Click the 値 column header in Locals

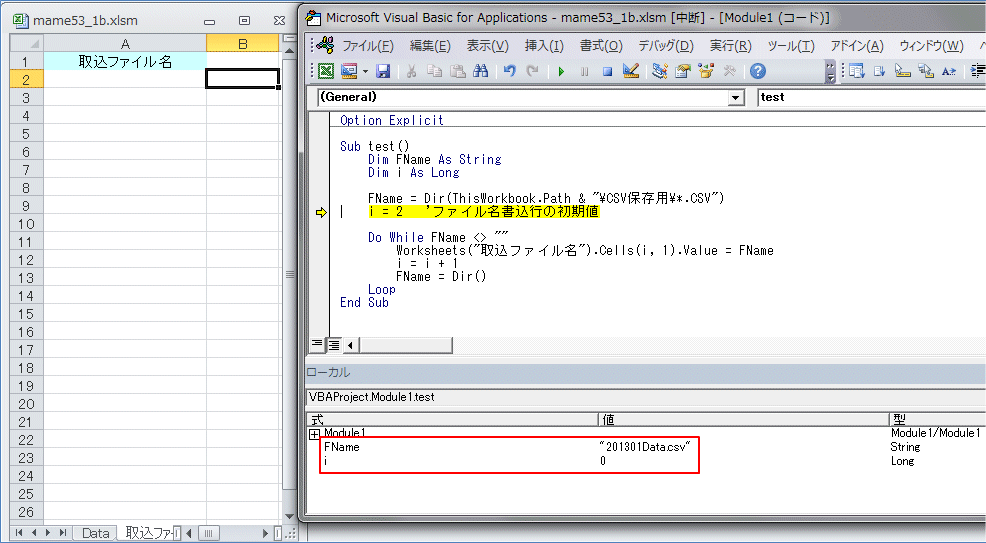(x=742, y=419)
